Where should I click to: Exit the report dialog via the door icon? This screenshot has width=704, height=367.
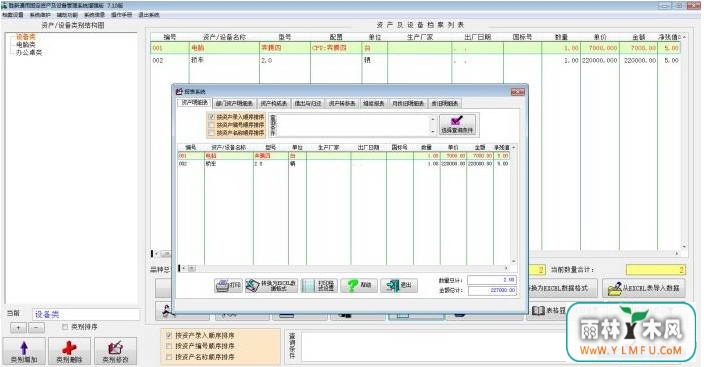click(399, 285)
